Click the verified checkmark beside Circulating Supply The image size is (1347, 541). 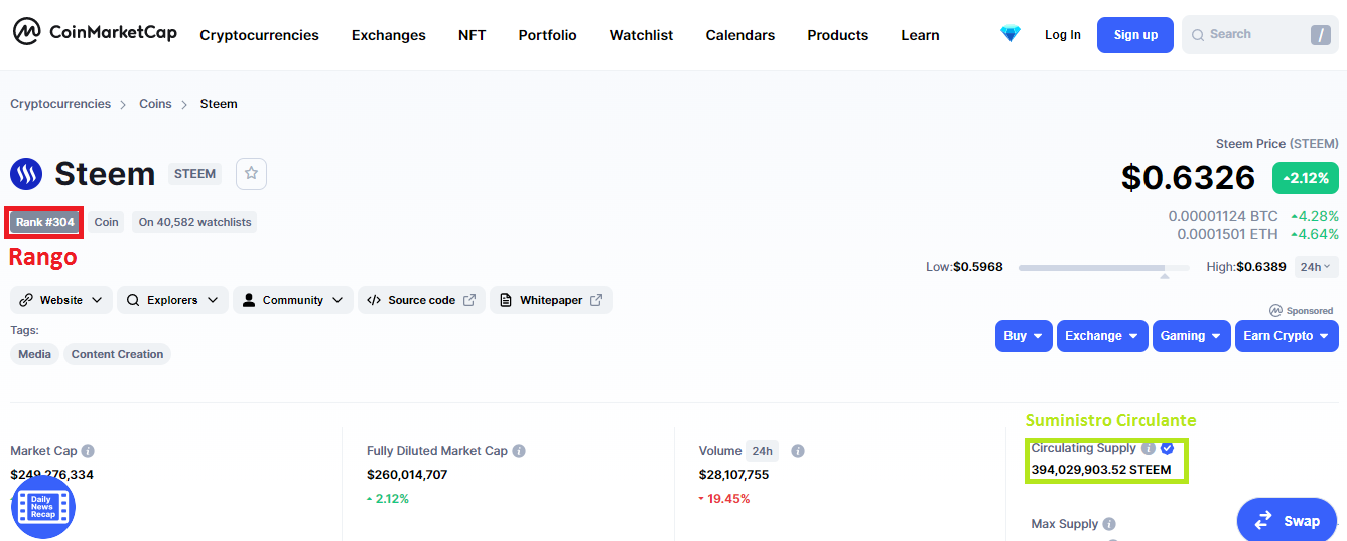point(1167,448)
